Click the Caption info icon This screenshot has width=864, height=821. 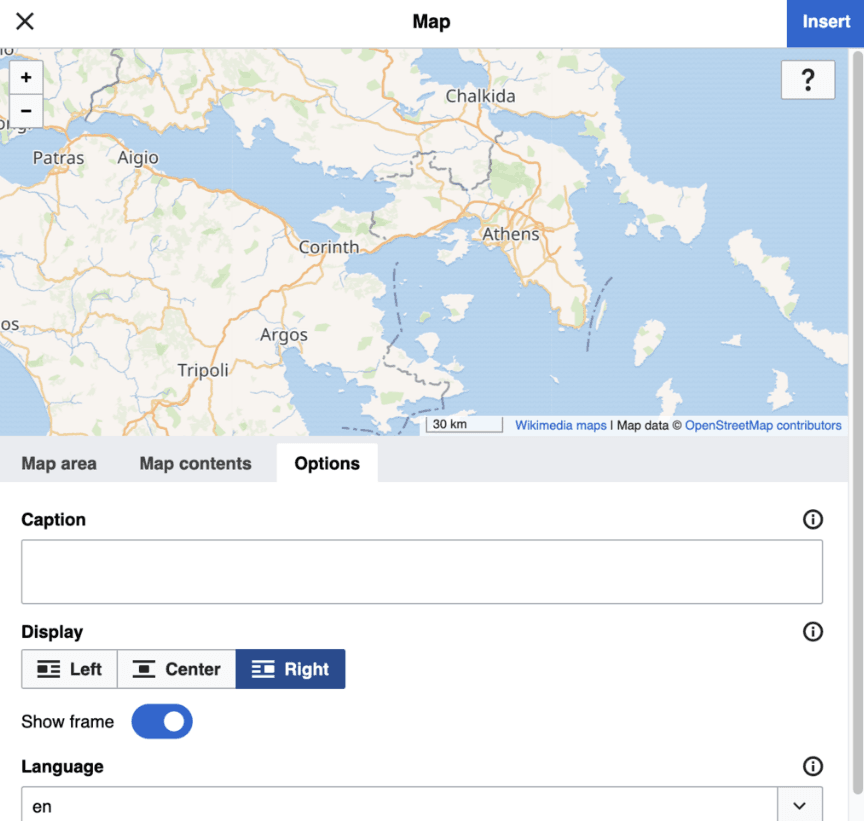point(813,519)
